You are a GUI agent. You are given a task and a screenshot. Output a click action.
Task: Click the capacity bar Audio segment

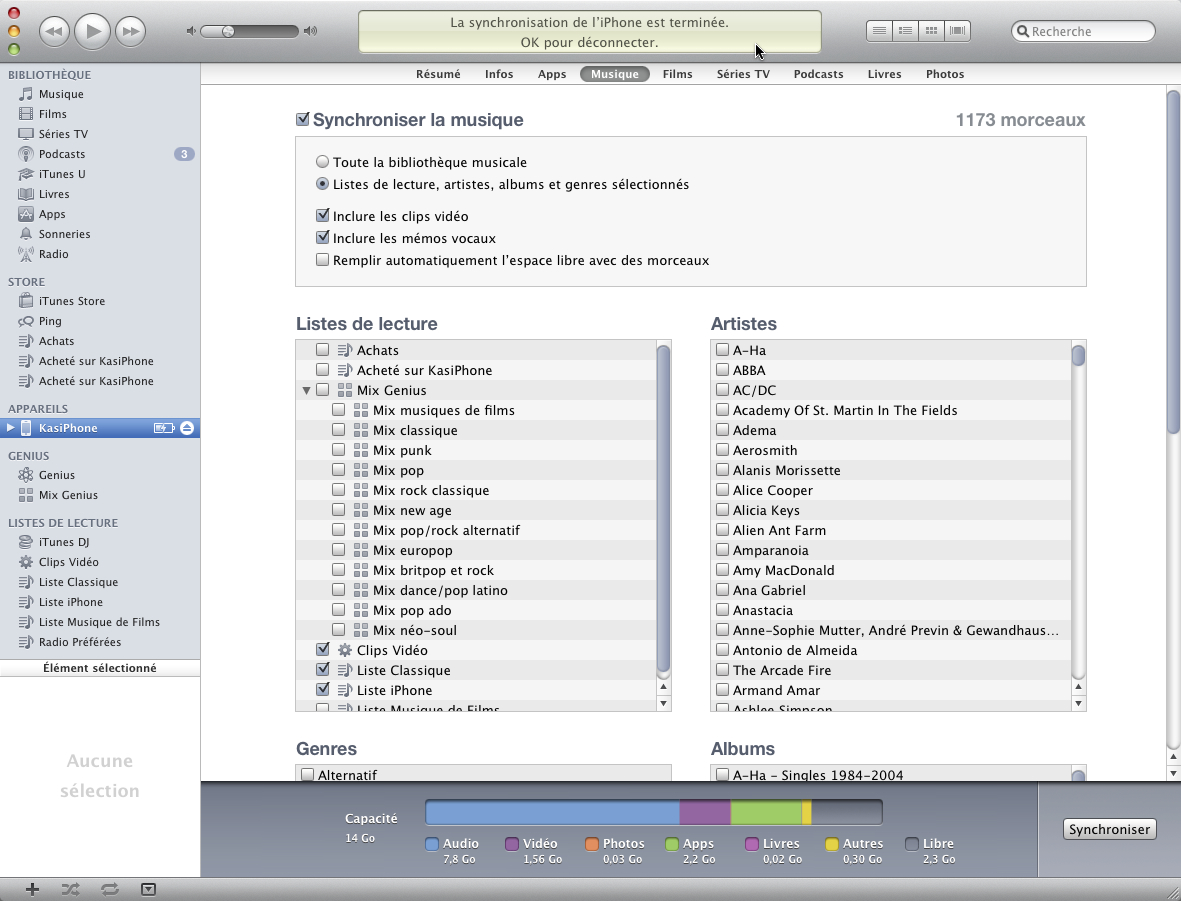click(553, 812)
